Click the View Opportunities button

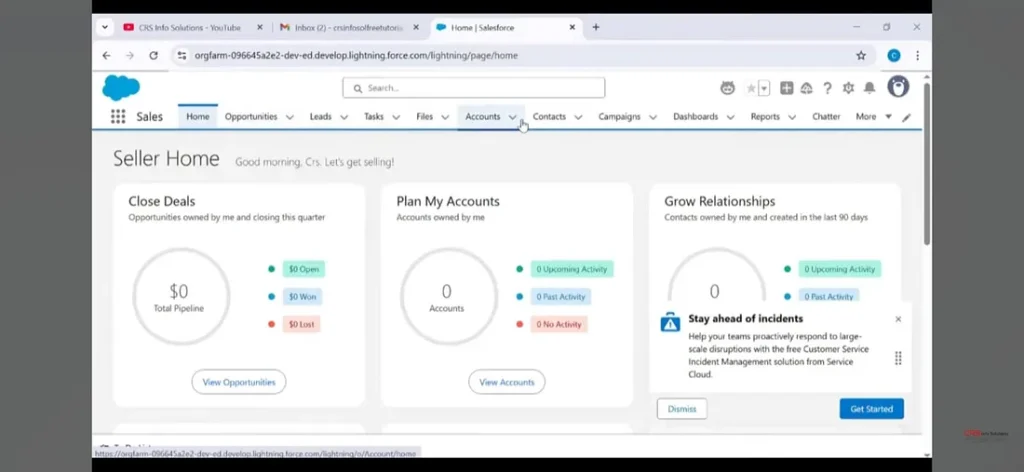point(238,382)
